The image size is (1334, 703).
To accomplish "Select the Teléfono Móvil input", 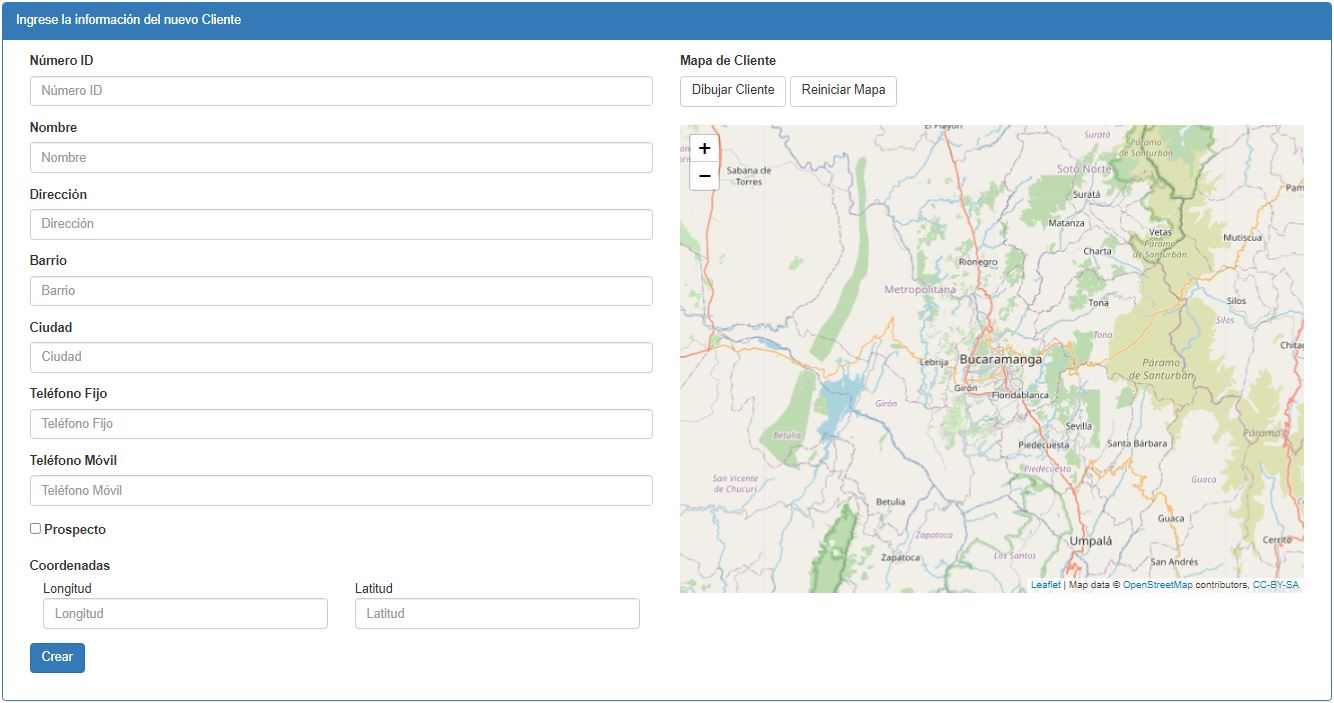I will [341, 491].
